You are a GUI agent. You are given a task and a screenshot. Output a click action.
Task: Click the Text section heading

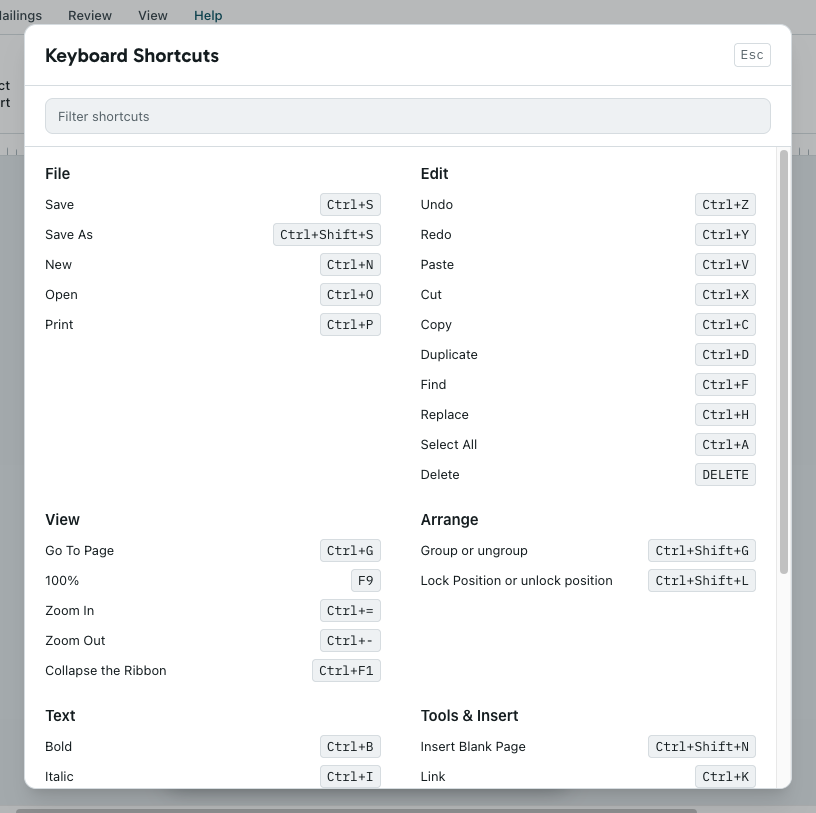pyautogui.click(x=60, y=716)
